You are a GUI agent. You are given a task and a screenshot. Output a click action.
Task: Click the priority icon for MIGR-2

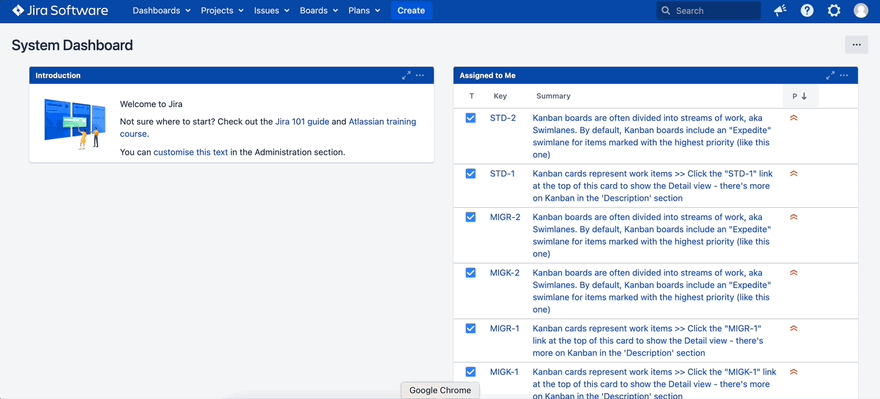point(794,217)
